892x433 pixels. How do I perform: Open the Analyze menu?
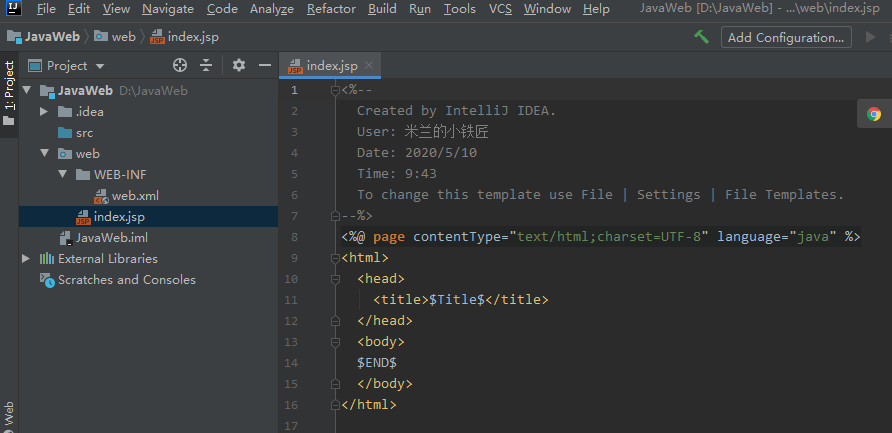tap(272, 9)
